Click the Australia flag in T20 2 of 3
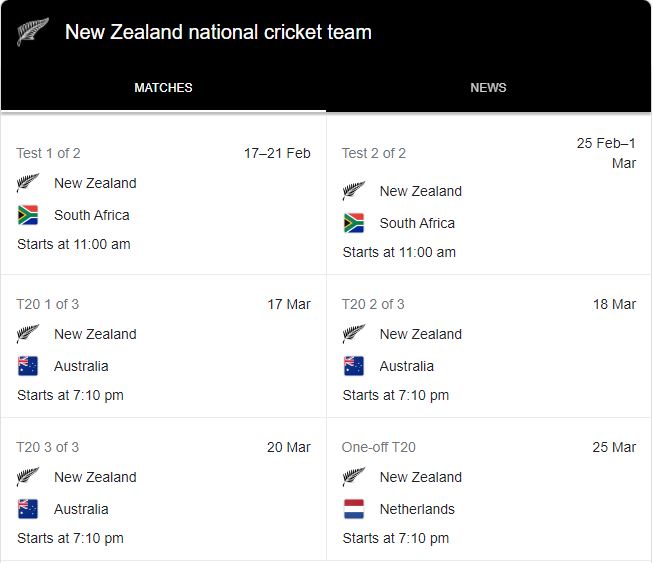This screenshot has width=653, height=563. coord(354,366)
